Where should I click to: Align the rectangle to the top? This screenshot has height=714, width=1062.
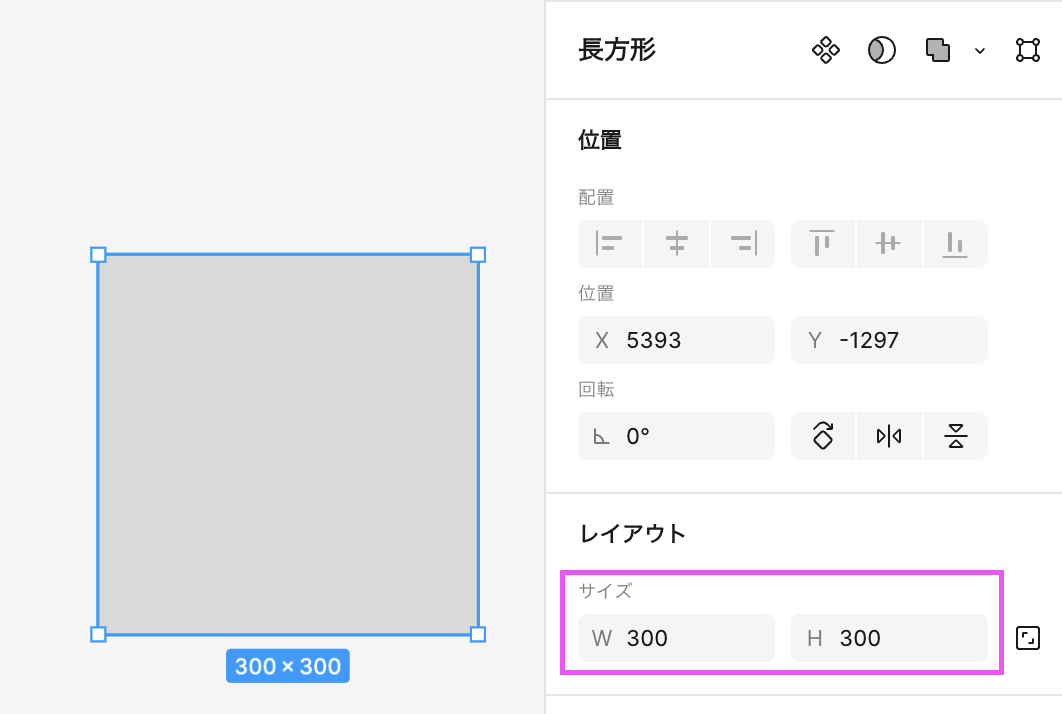pos(823,243)
